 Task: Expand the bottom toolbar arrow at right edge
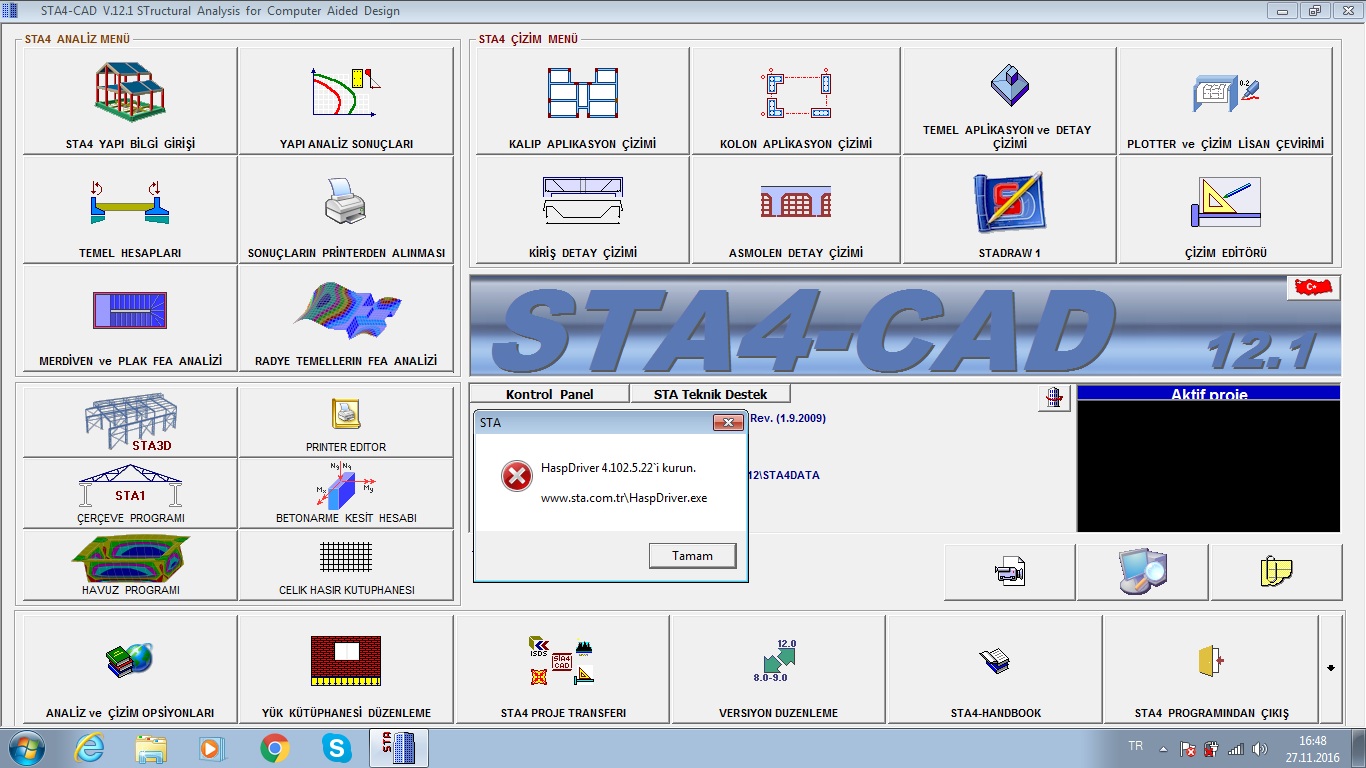tap(1330, 668)
